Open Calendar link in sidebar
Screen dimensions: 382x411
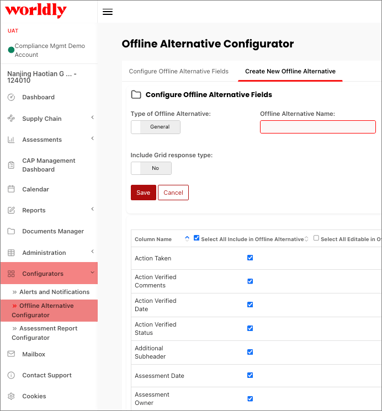click(35, 189)
